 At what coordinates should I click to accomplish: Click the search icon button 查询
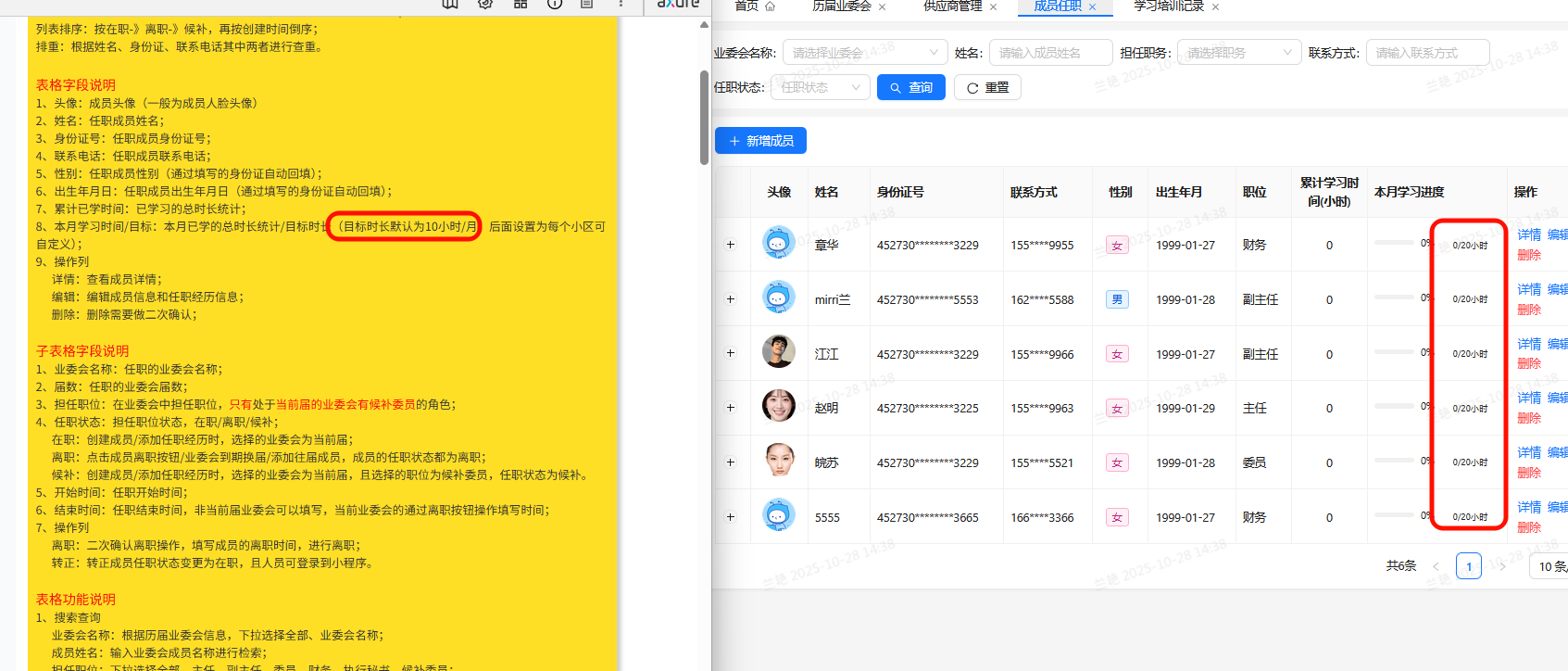(x=910, y=87)
